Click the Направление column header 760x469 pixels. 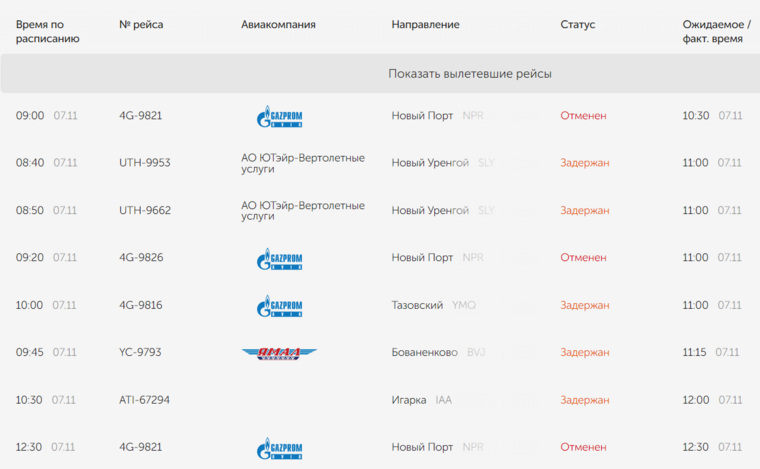point(426,25)
